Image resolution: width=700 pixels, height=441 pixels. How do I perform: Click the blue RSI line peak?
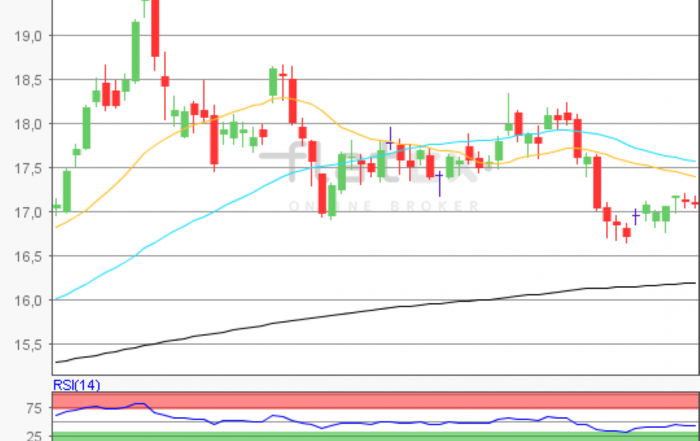140,404
